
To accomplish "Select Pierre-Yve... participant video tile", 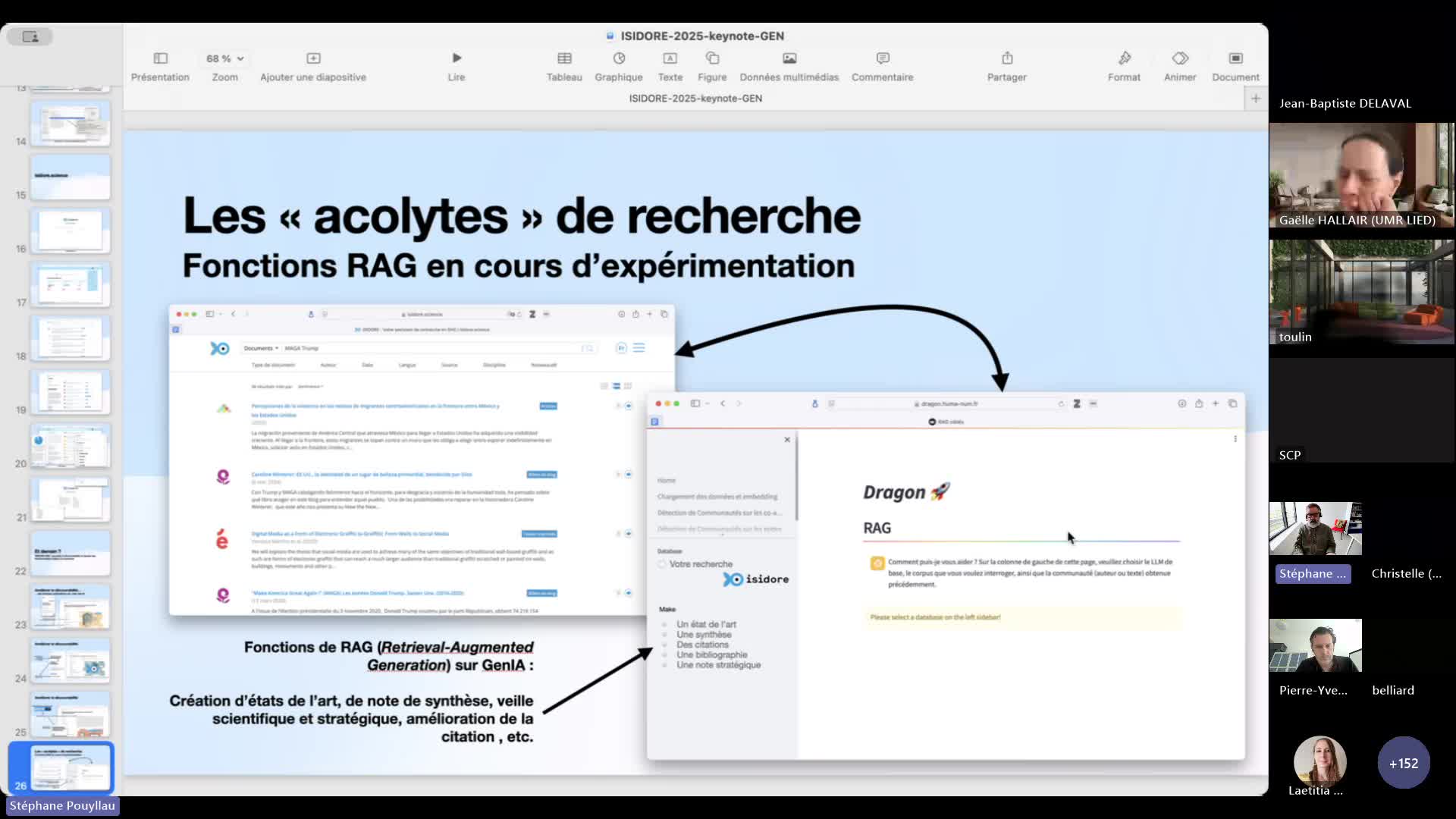I will click(1316, 645).
